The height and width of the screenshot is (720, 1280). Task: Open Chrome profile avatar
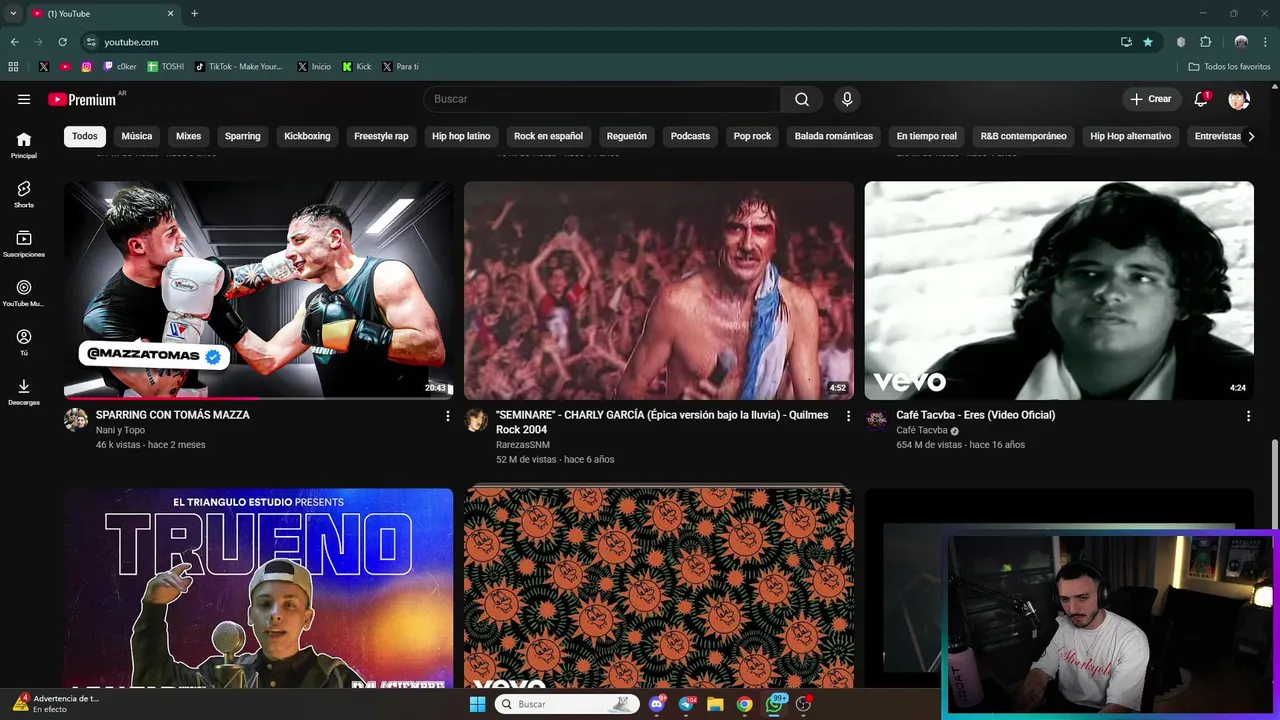(1241, 42)
